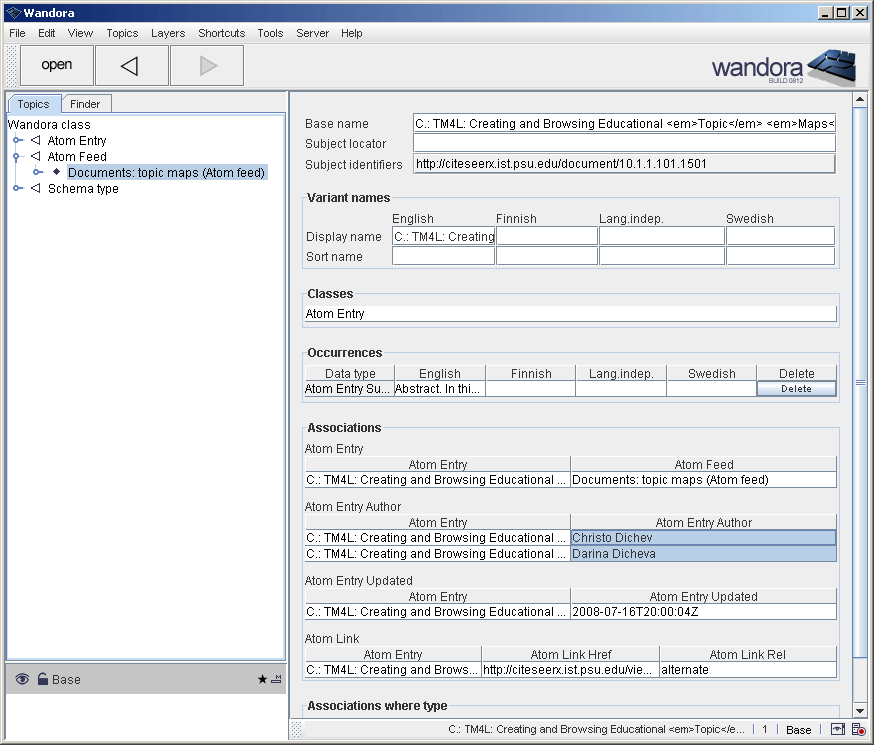Switch to the Finder tab

click(x=85, y=104)
